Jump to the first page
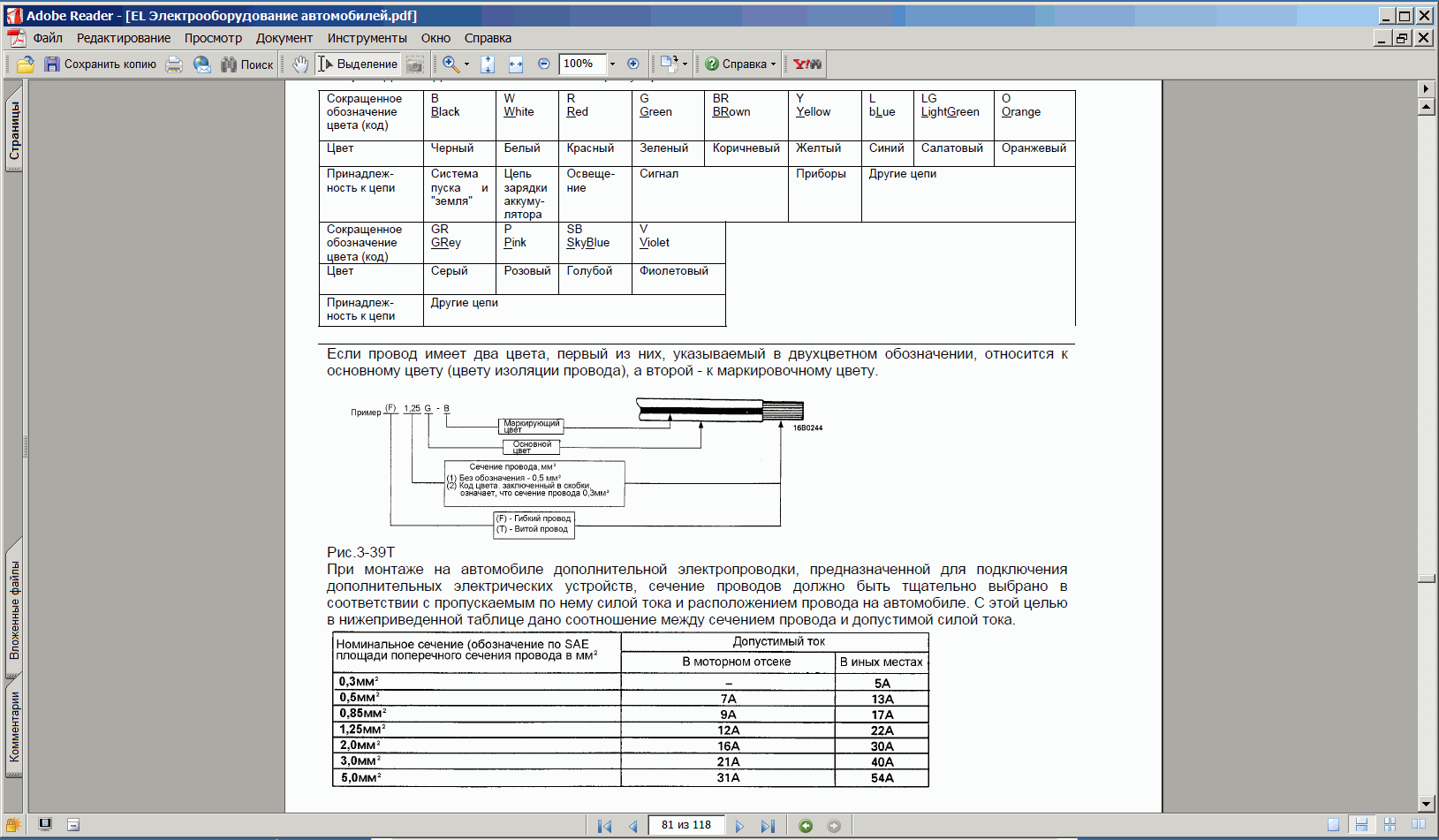 tap(604, 826)
